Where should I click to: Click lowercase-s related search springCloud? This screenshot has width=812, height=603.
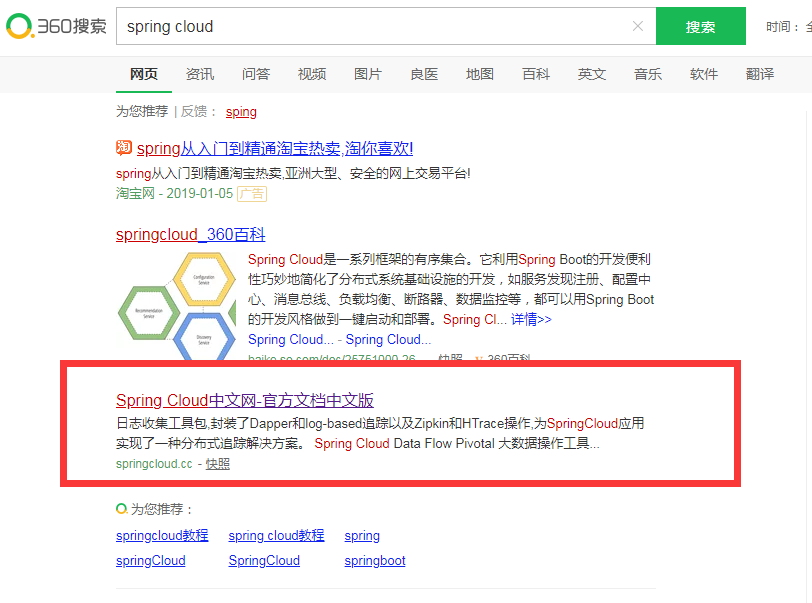click(x=151, y=561)
